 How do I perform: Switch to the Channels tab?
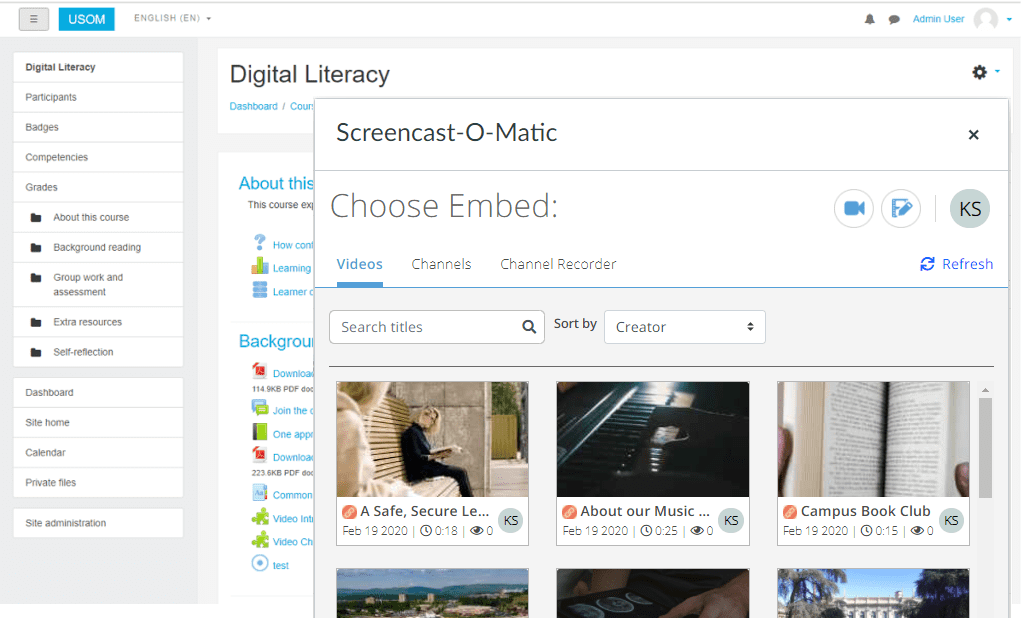pos(441,265)
